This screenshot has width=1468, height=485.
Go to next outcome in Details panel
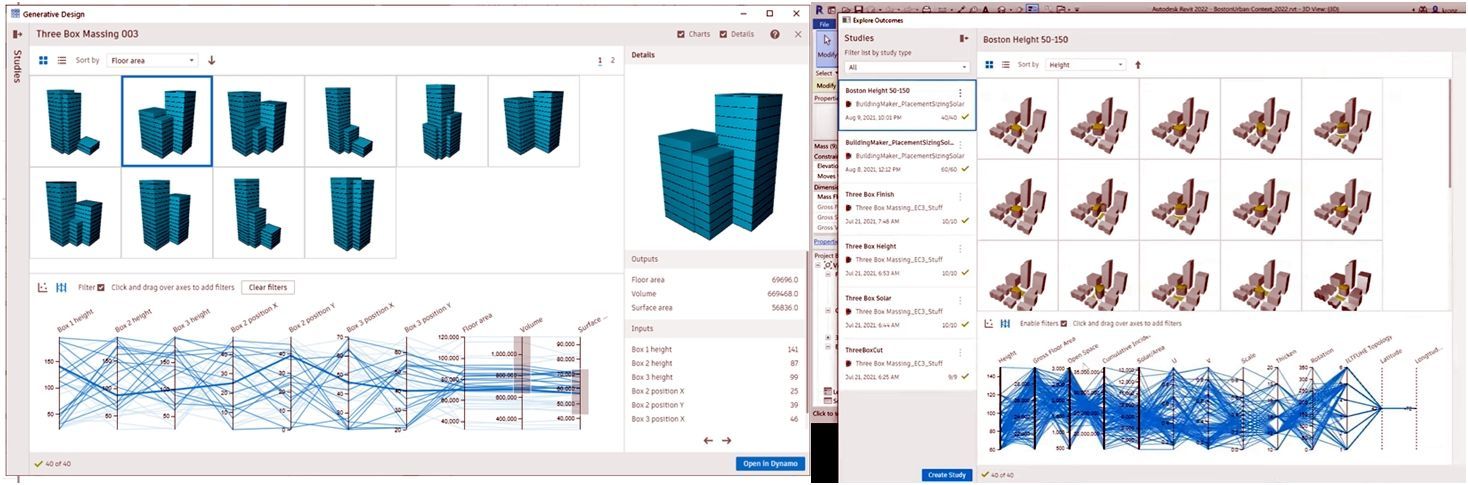[726, 440]
